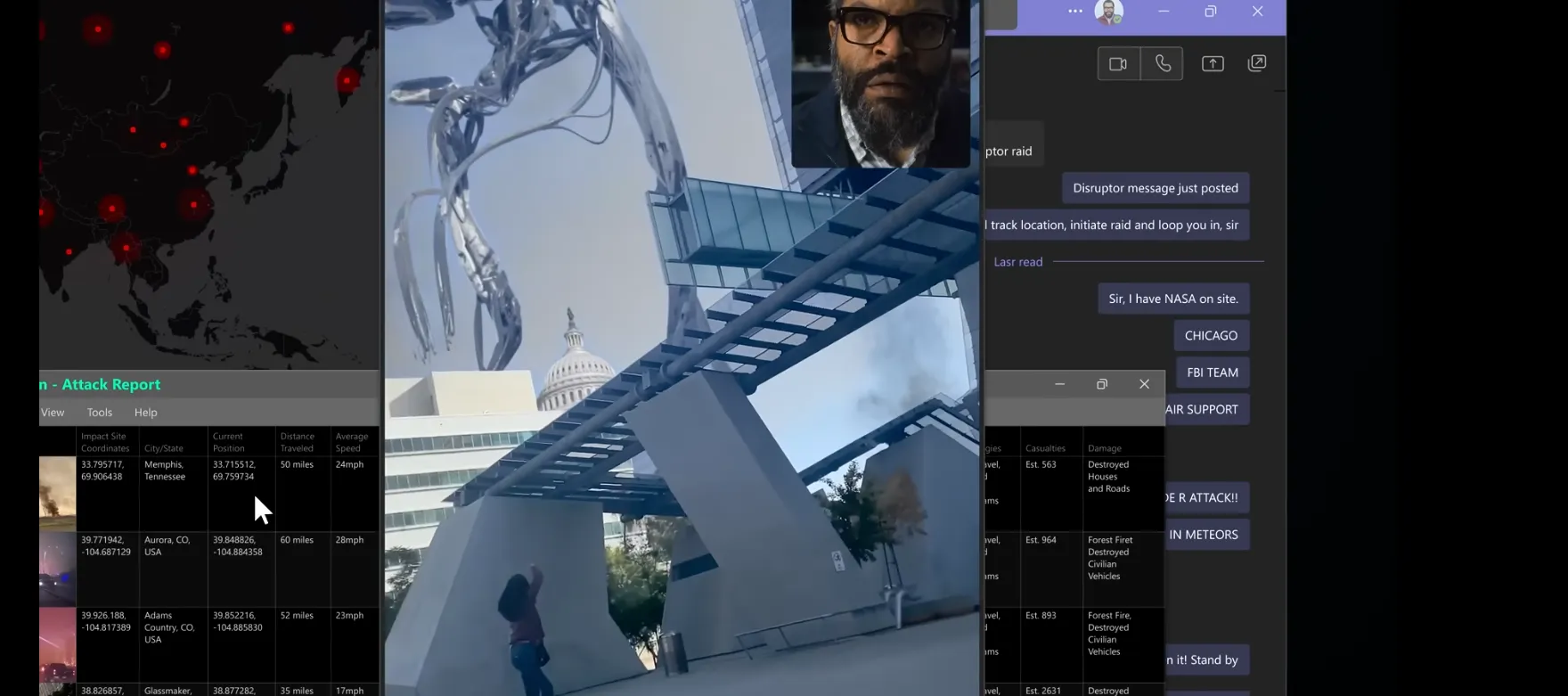Viewport: 1568px width, 696px height.
Task: Sort by Impact Site Coordinates column header
Action: click(105, 442)
